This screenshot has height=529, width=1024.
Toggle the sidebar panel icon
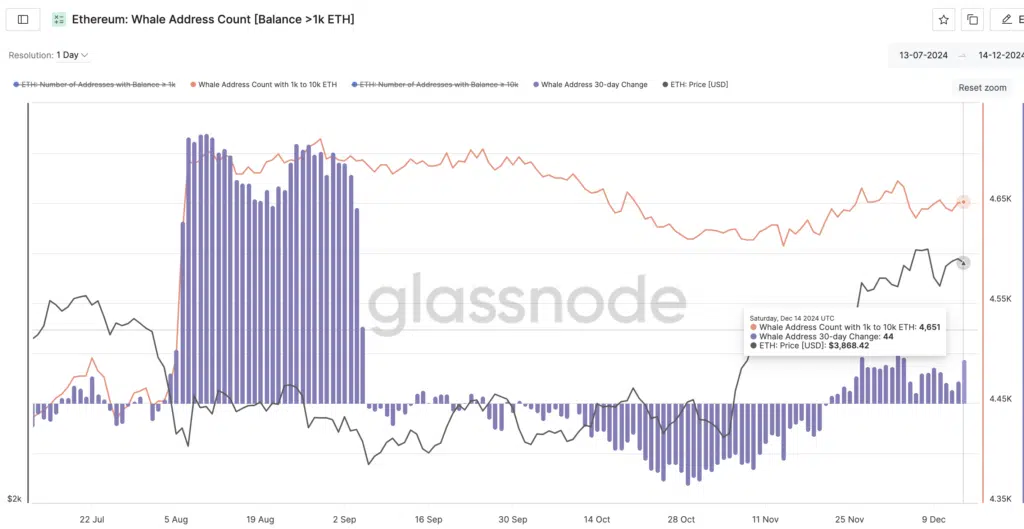[23, 19]
